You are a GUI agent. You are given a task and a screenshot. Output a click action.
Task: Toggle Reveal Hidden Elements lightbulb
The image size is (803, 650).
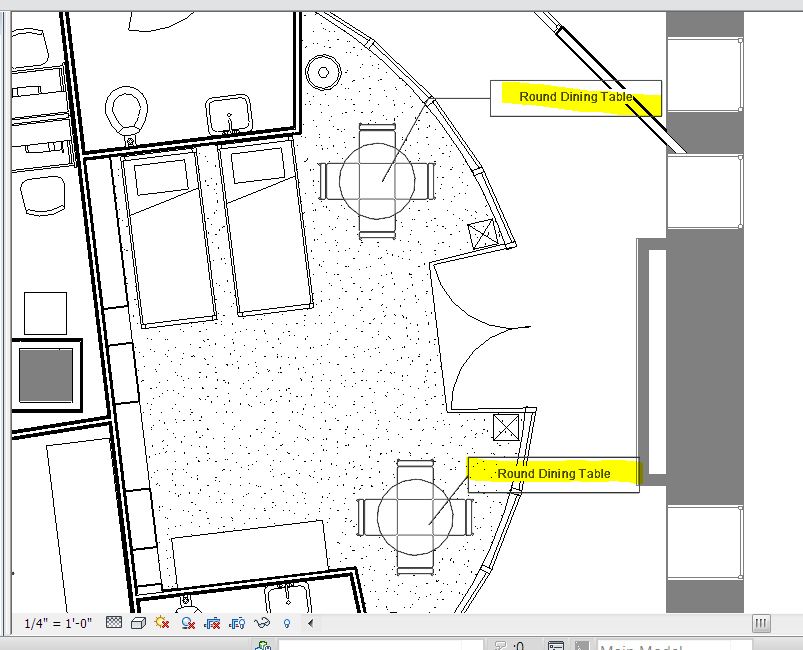287,623
